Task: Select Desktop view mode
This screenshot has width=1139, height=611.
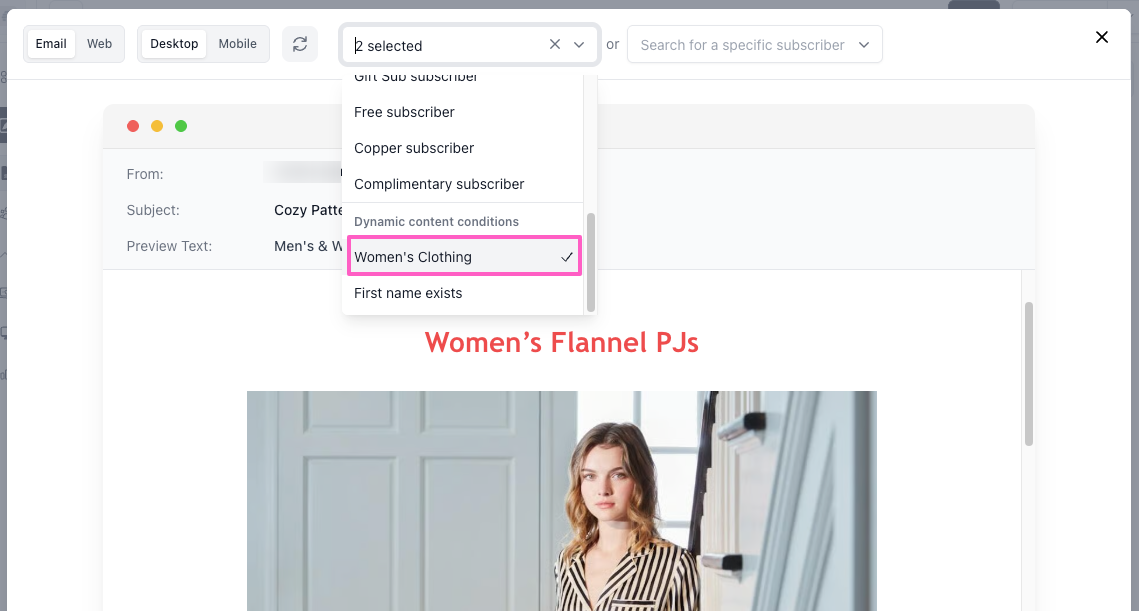Action: coord(174,44)
